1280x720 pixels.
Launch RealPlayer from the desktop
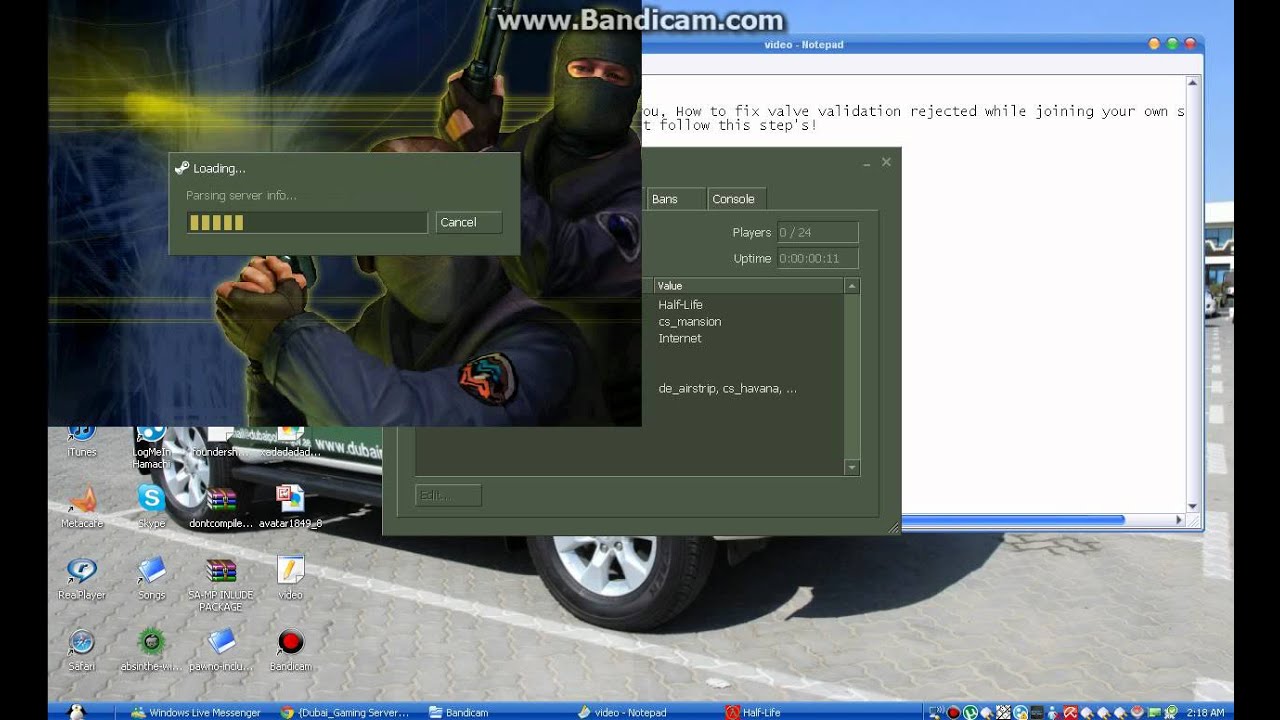tap(81, 578)
